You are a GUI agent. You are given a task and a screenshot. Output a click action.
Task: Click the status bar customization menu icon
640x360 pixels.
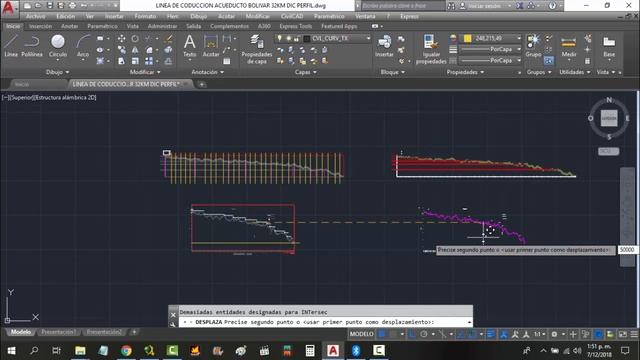pos(634,334)
